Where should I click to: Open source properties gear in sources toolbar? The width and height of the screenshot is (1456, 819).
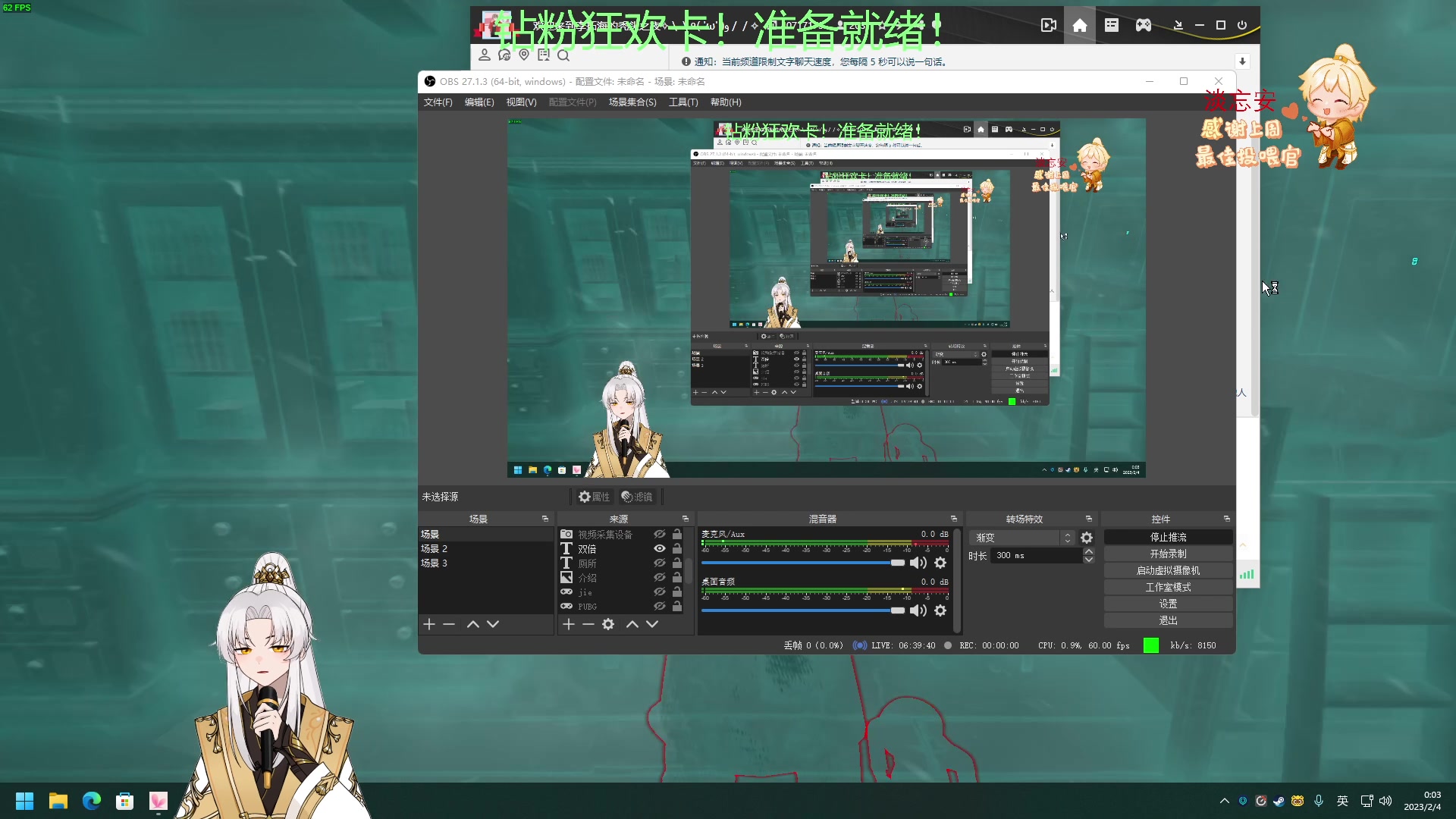click(608, 624)
